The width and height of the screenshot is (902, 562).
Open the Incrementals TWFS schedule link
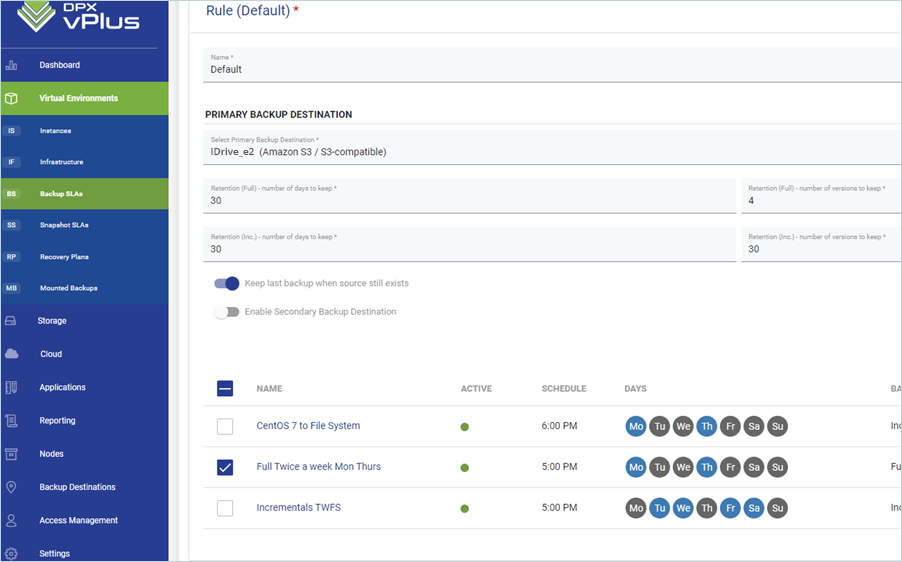point(298,508)
